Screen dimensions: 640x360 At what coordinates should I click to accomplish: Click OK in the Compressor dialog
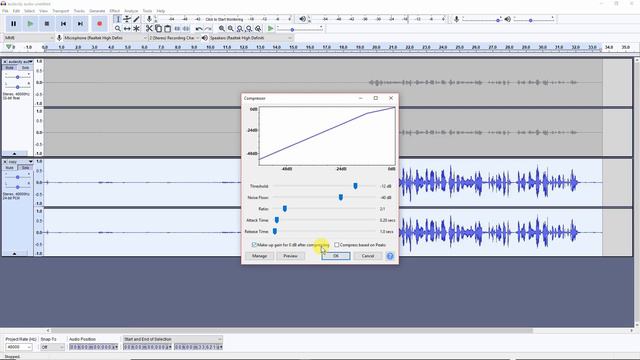[x=336, y=256]
